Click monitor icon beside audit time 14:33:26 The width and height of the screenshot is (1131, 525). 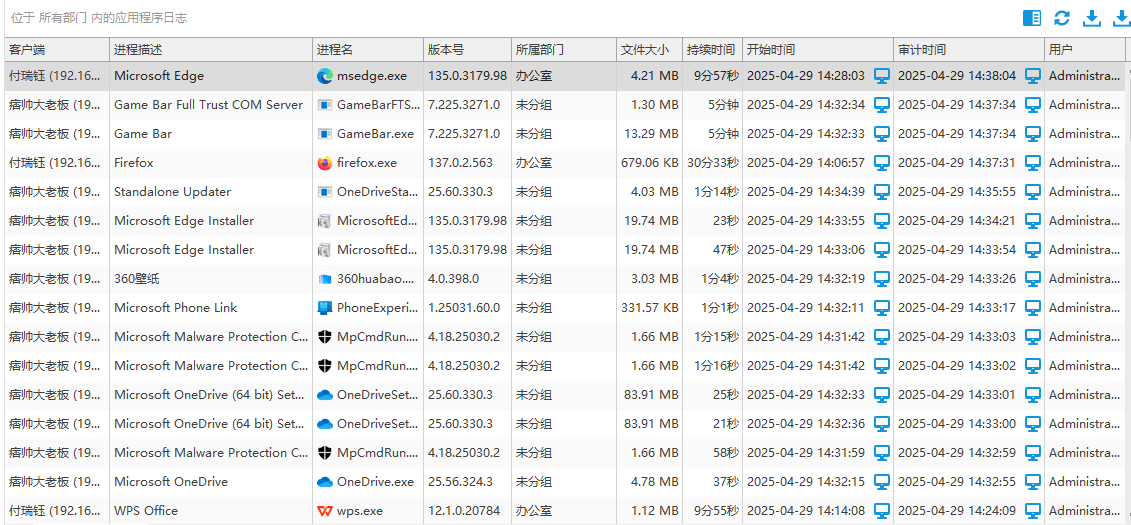coord(1033,278)
